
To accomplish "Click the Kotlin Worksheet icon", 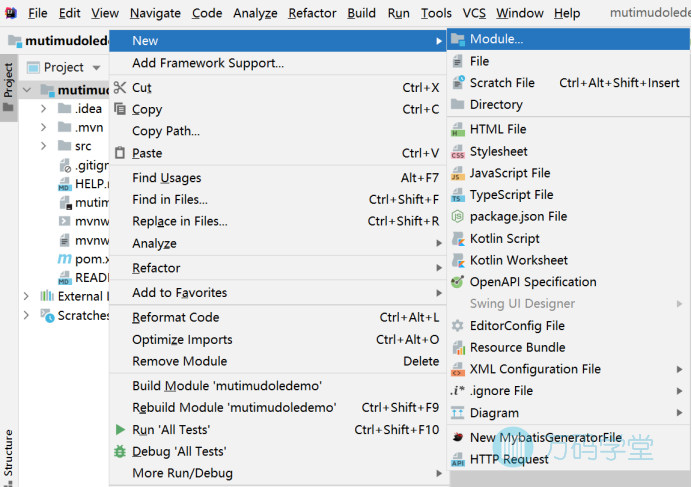I will 458,260.
